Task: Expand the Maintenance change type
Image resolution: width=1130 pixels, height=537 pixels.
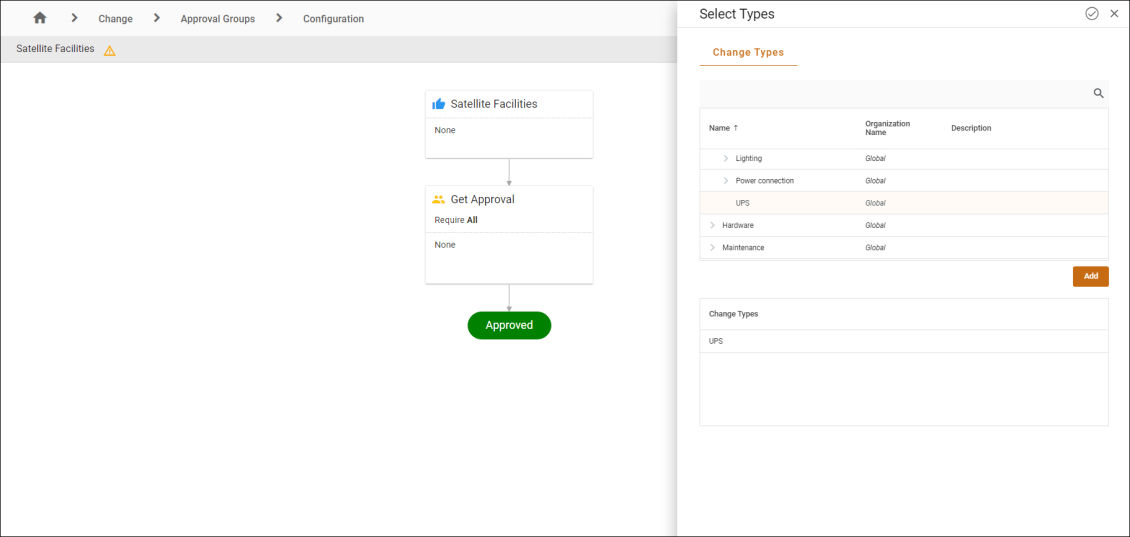Action: click(713, 247)
